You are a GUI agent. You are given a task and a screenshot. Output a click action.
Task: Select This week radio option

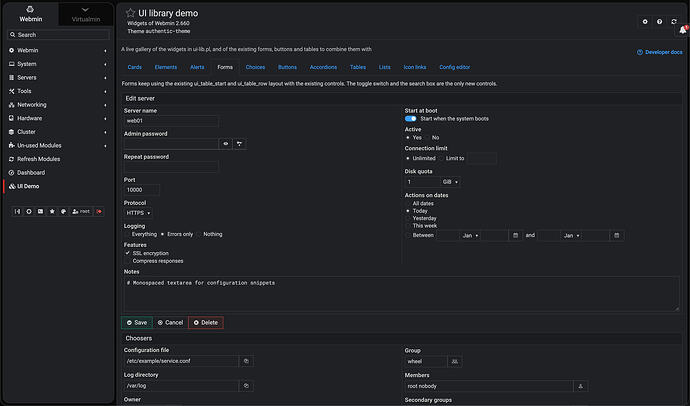(408, 226)
